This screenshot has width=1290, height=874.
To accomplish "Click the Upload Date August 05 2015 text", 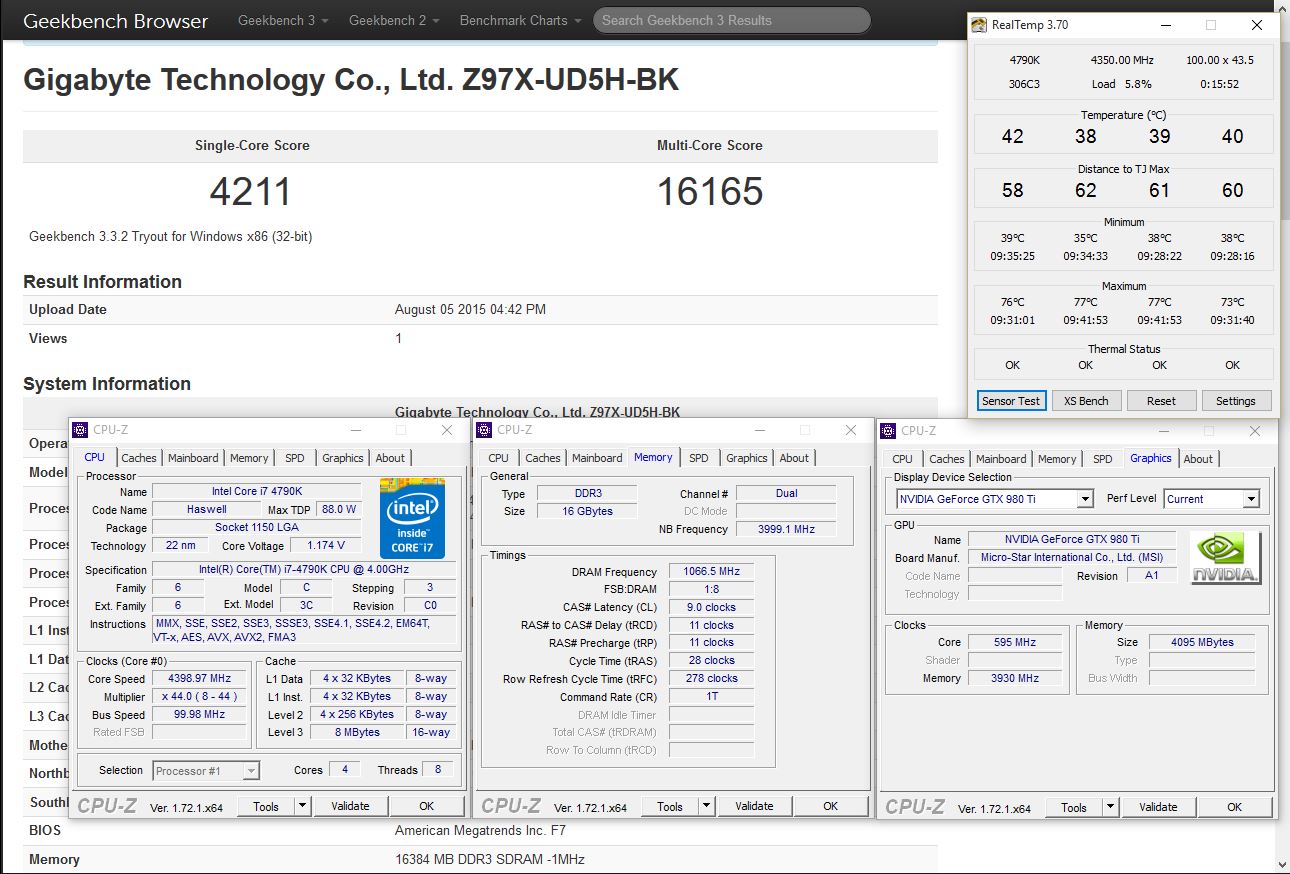I will 470,310.
